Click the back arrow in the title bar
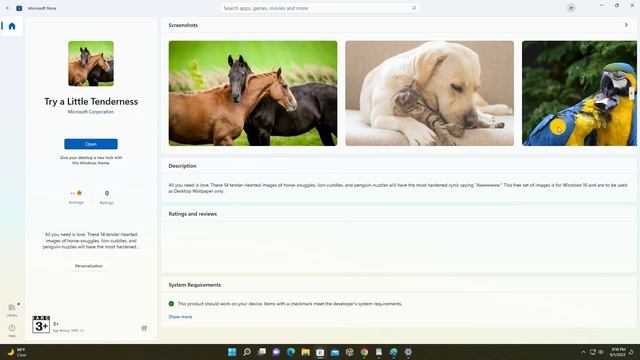Image resolution: width=640 pixels, height=360 pixels. click(x=8, y=8)
